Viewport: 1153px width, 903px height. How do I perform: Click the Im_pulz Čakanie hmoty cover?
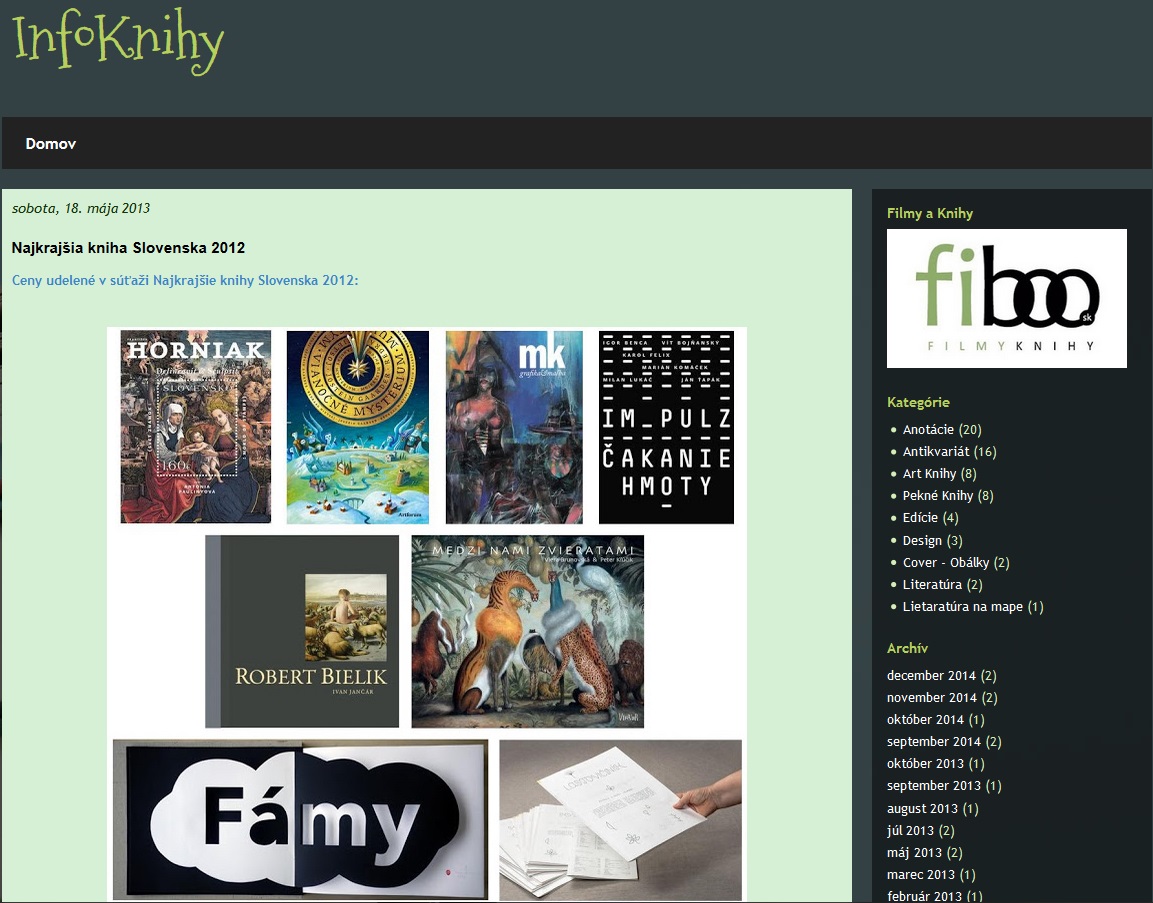tap(666, 427)
